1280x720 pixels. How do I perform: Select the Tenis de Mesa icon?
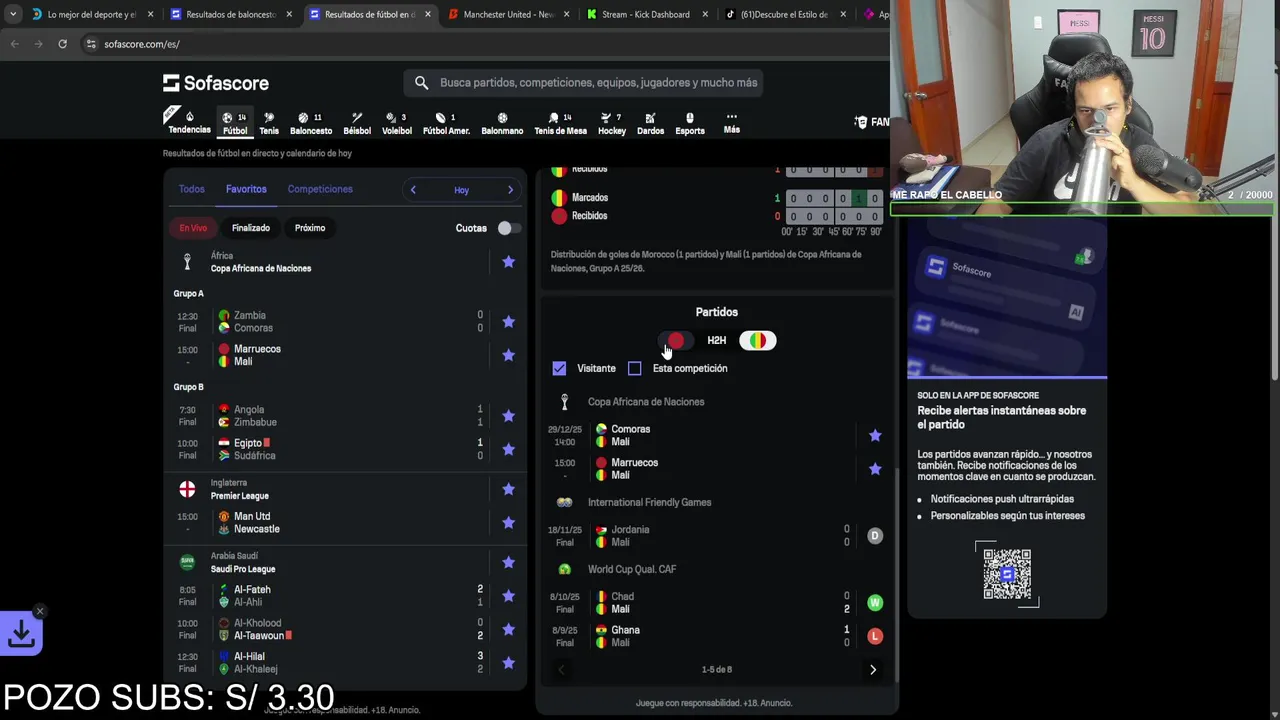560,123
